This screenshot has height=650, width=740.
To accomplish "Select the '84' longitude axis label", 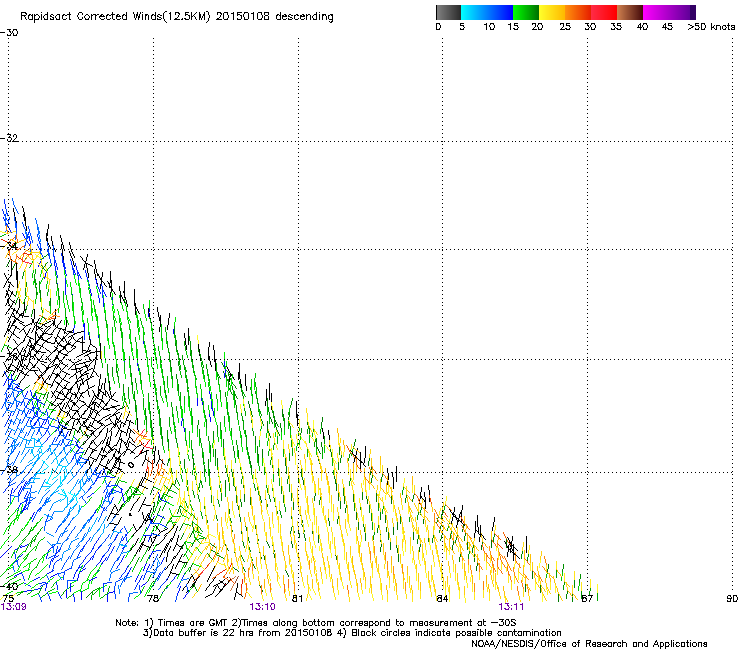I will point(442,599).
